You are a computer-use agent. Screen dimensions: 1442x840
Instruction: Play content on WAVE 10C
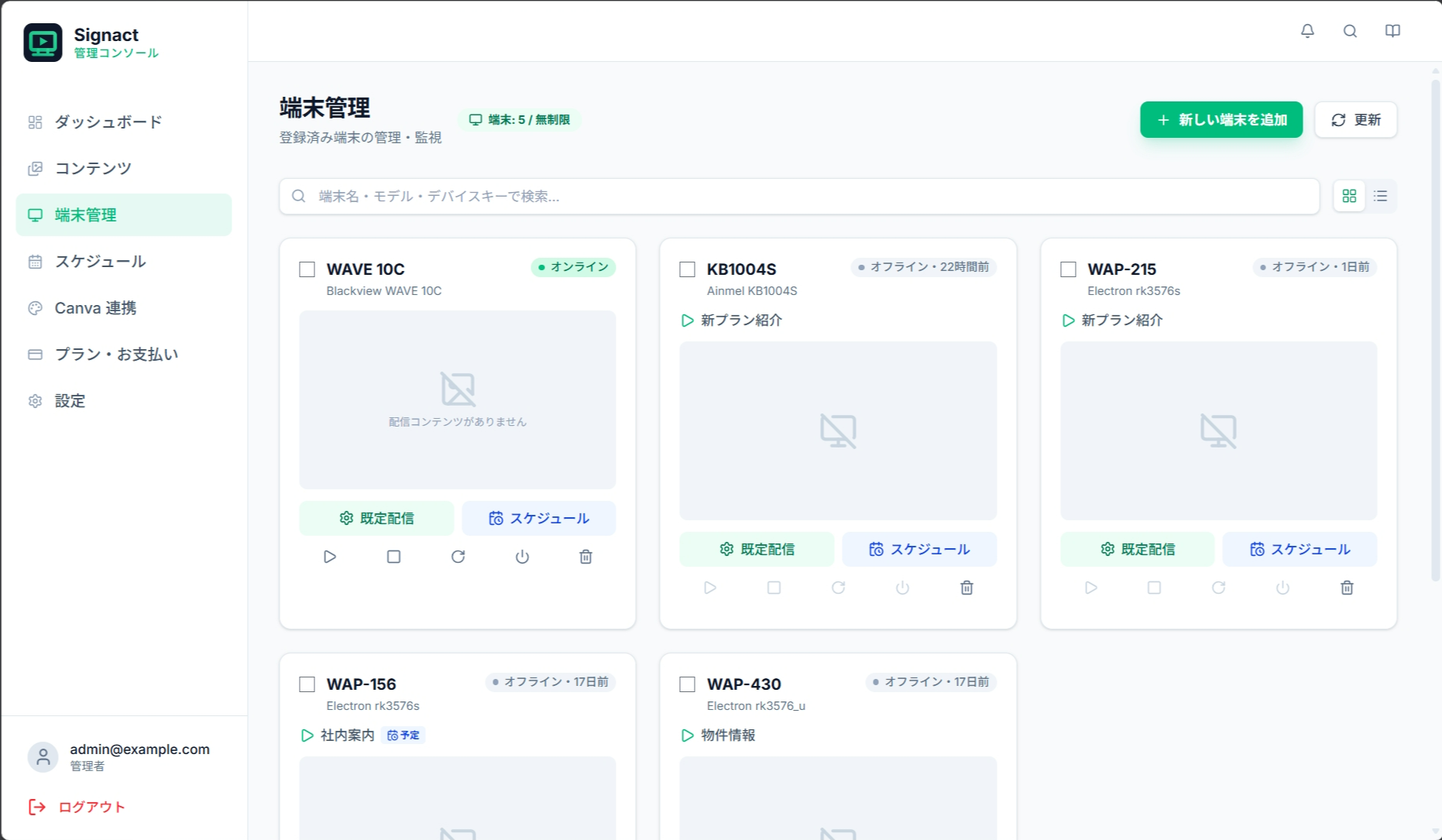coord(330,557)
